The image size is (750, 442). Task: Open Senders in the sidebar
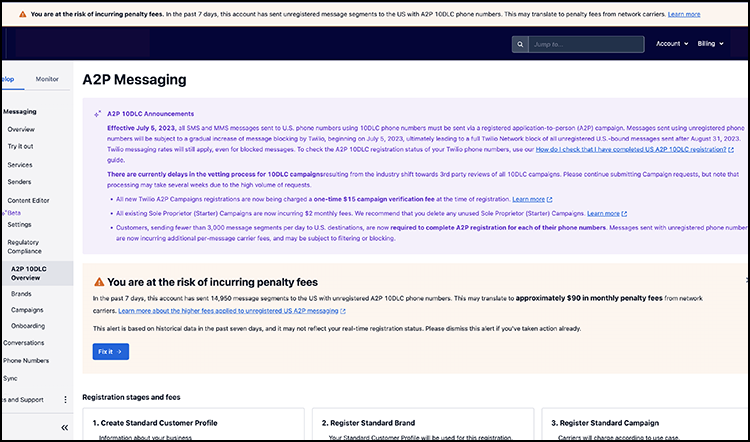[x=19, y=182]
